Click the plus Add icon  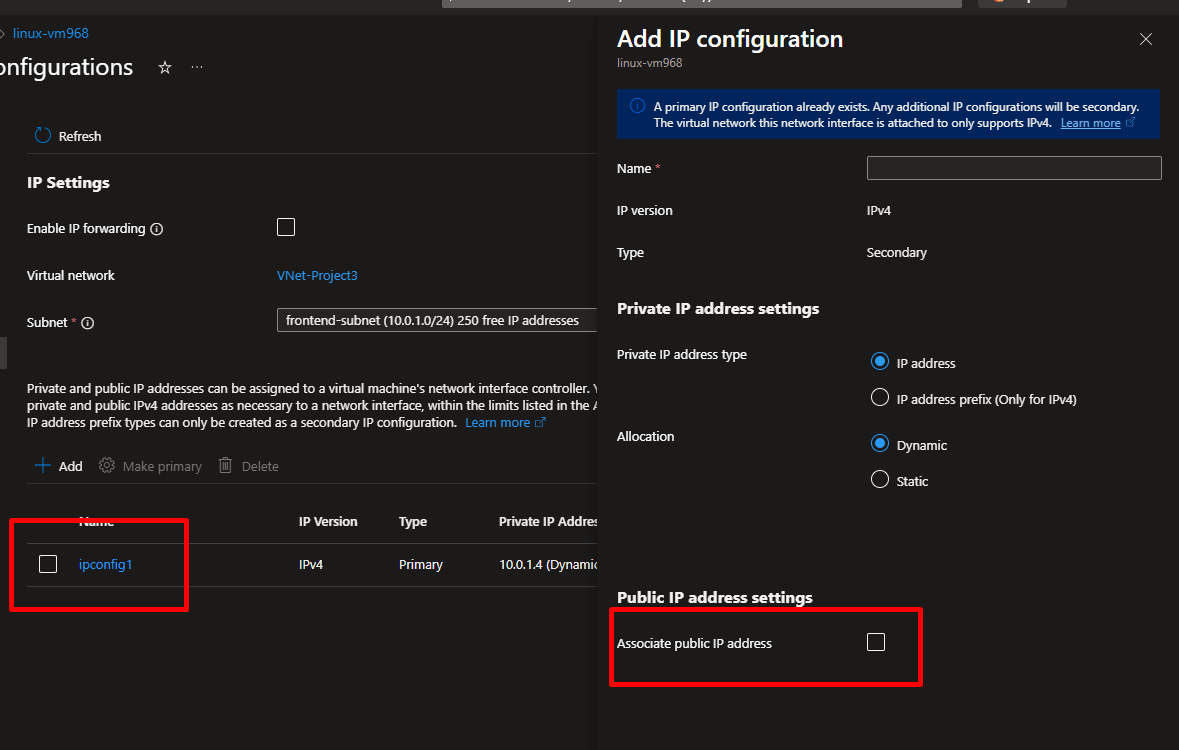click(43, 466)
